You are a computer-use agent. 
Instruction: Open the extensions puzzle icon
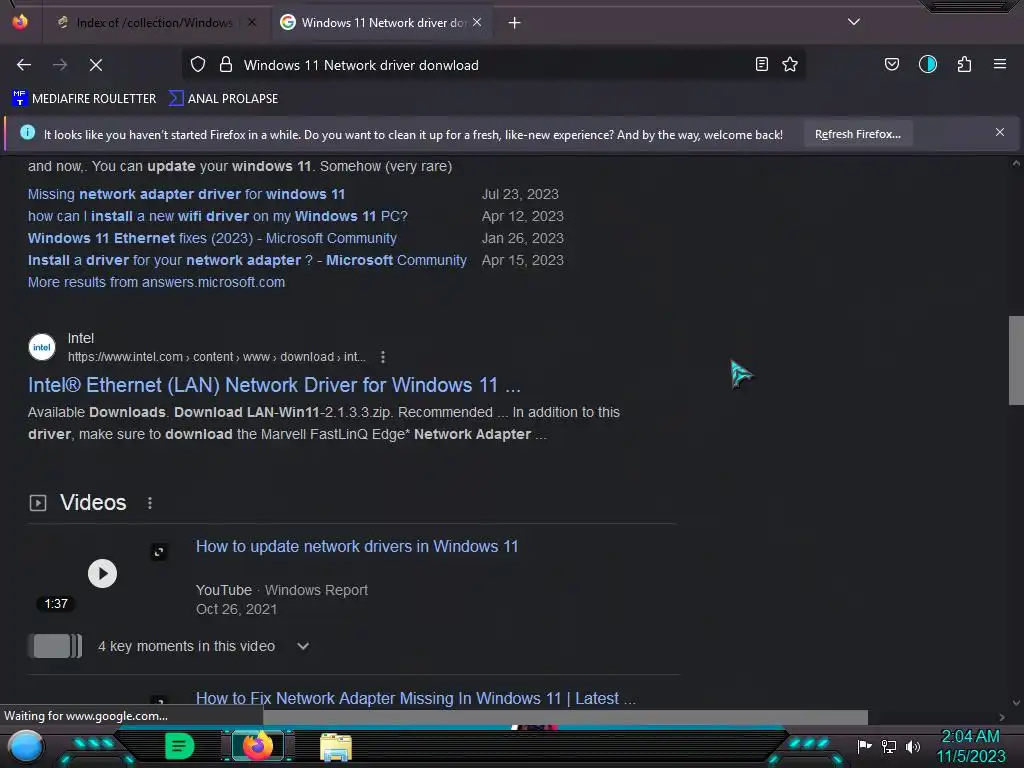965,65
